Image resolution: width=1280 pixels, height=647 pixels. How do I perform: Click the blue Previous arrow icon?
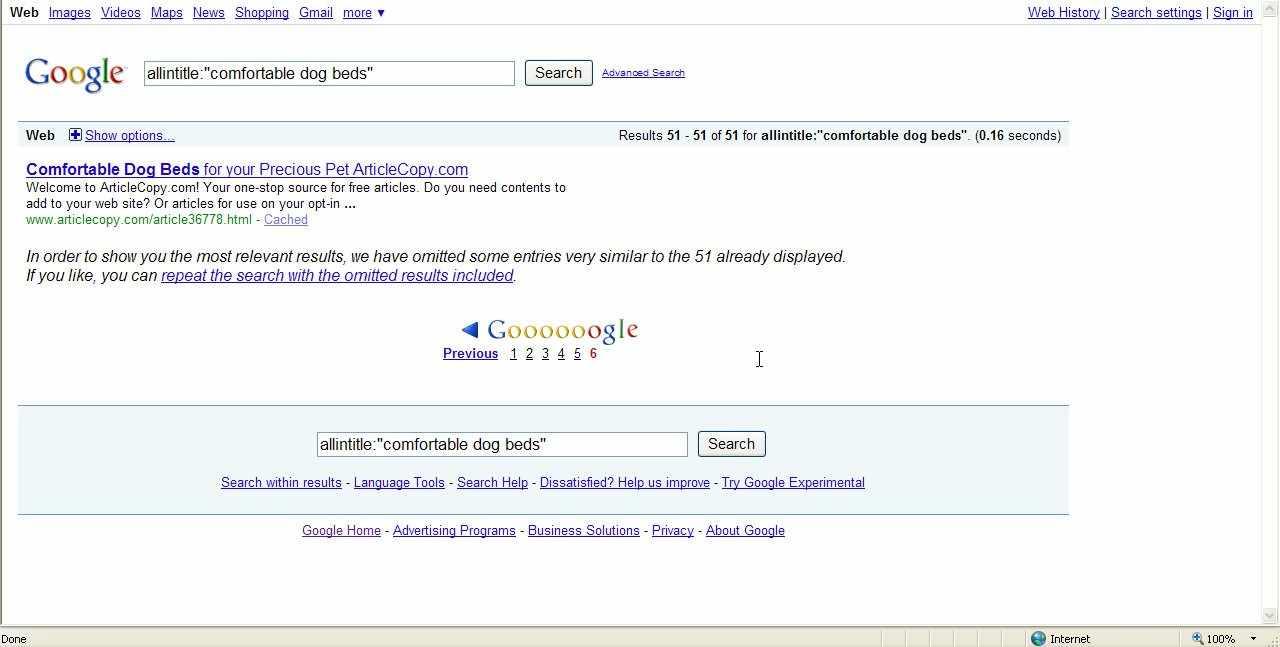coord(470,330)
